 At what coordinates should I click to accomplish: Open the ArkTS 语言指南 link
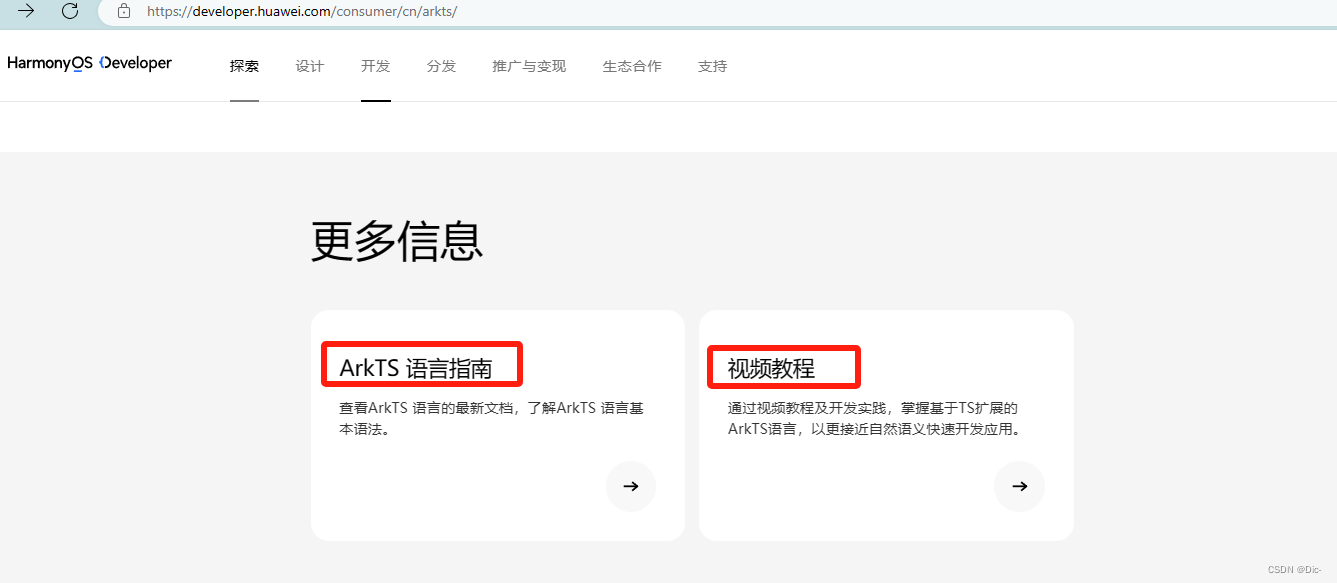point(418,363)
